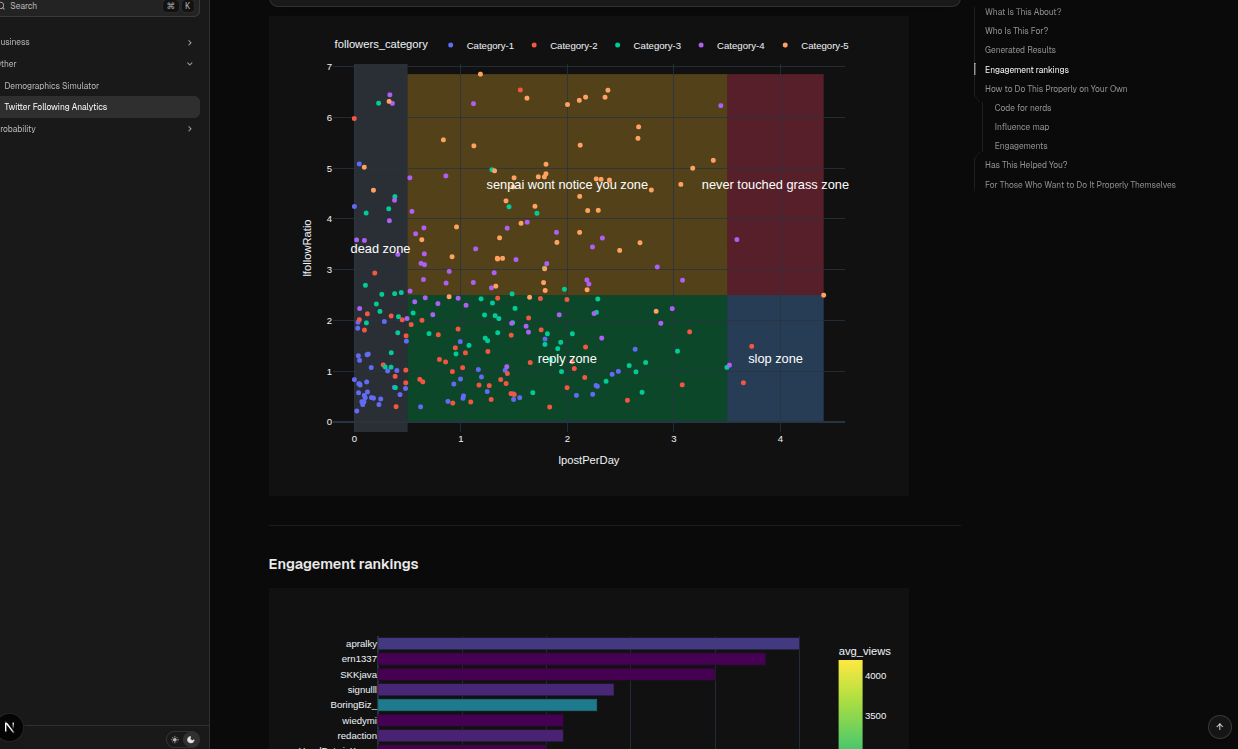Click the Next.js dev tools icon
Screen dimensions: 1238x749
[x=10, y=727]
